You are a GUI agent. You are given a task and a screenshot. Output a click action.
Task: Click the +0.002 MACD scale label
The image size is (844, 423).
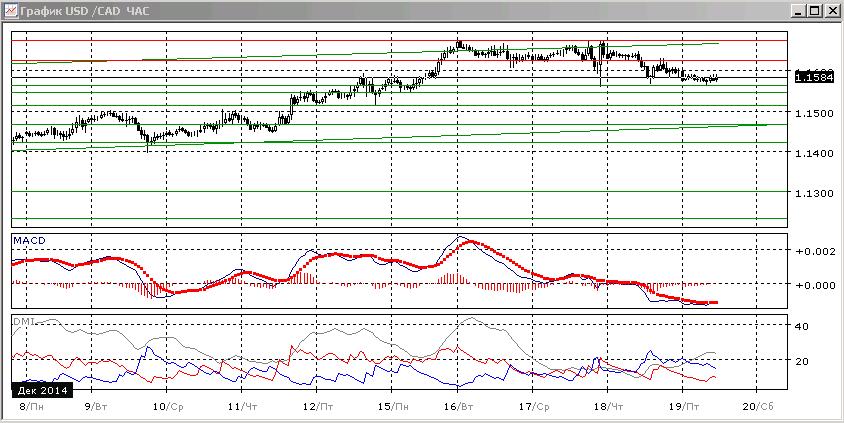pyautogui.click(x=813, y=250)
